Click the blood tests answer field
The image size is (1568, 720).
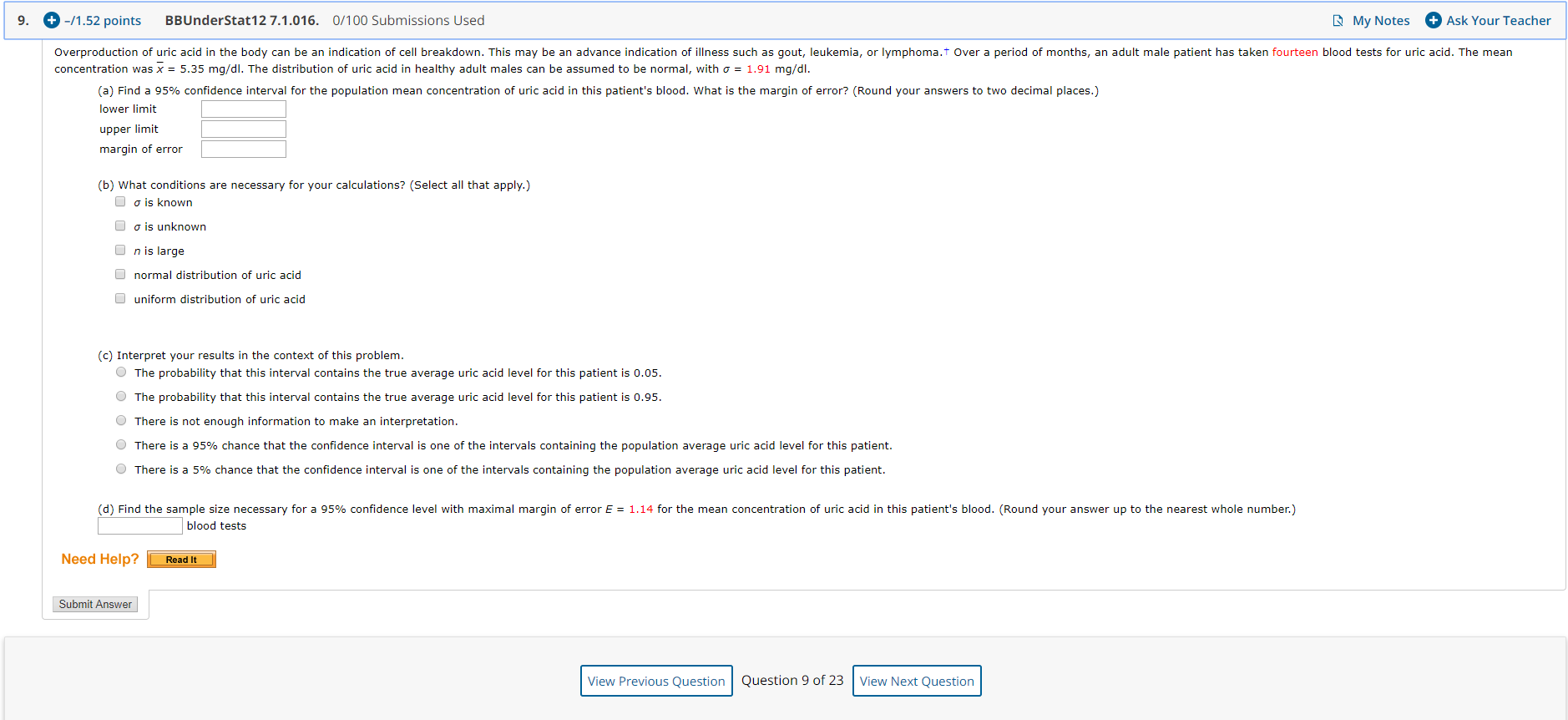(140, 526)
